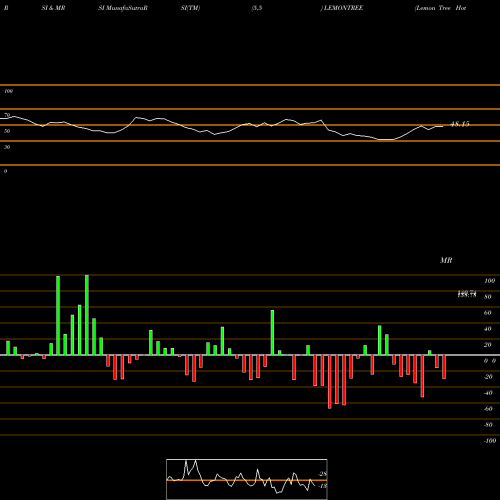The height and width of the screenshot is (500, 500).
Task: Click the 70 label on the RSI axis
Action: pos(7,115)
